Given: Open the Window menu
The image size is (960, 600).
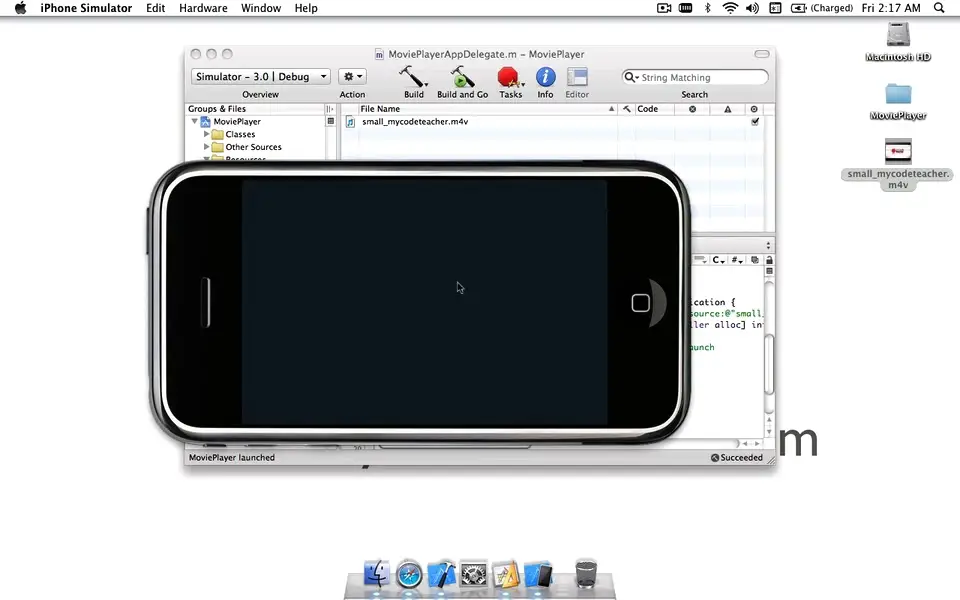Looking at the screenshot, I should 261,8.
